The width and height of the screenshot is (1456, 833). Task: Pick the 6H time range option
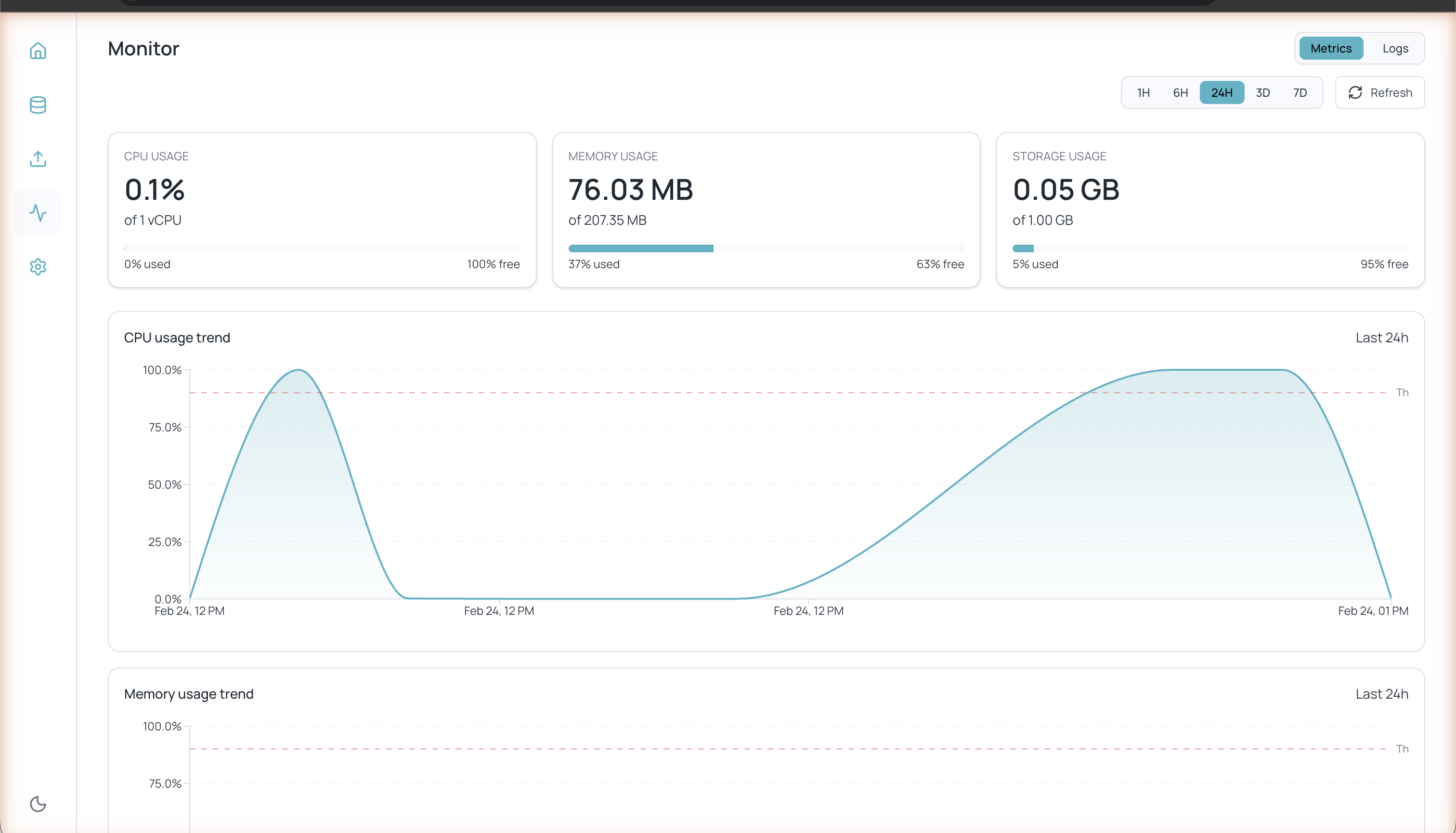coord(1180,92)
